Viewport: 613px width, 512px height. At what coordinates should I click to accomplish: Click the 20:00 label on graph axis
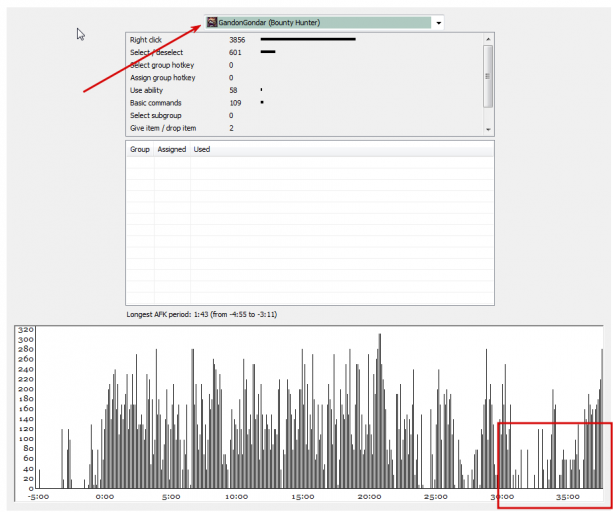(x=369, y=497)
